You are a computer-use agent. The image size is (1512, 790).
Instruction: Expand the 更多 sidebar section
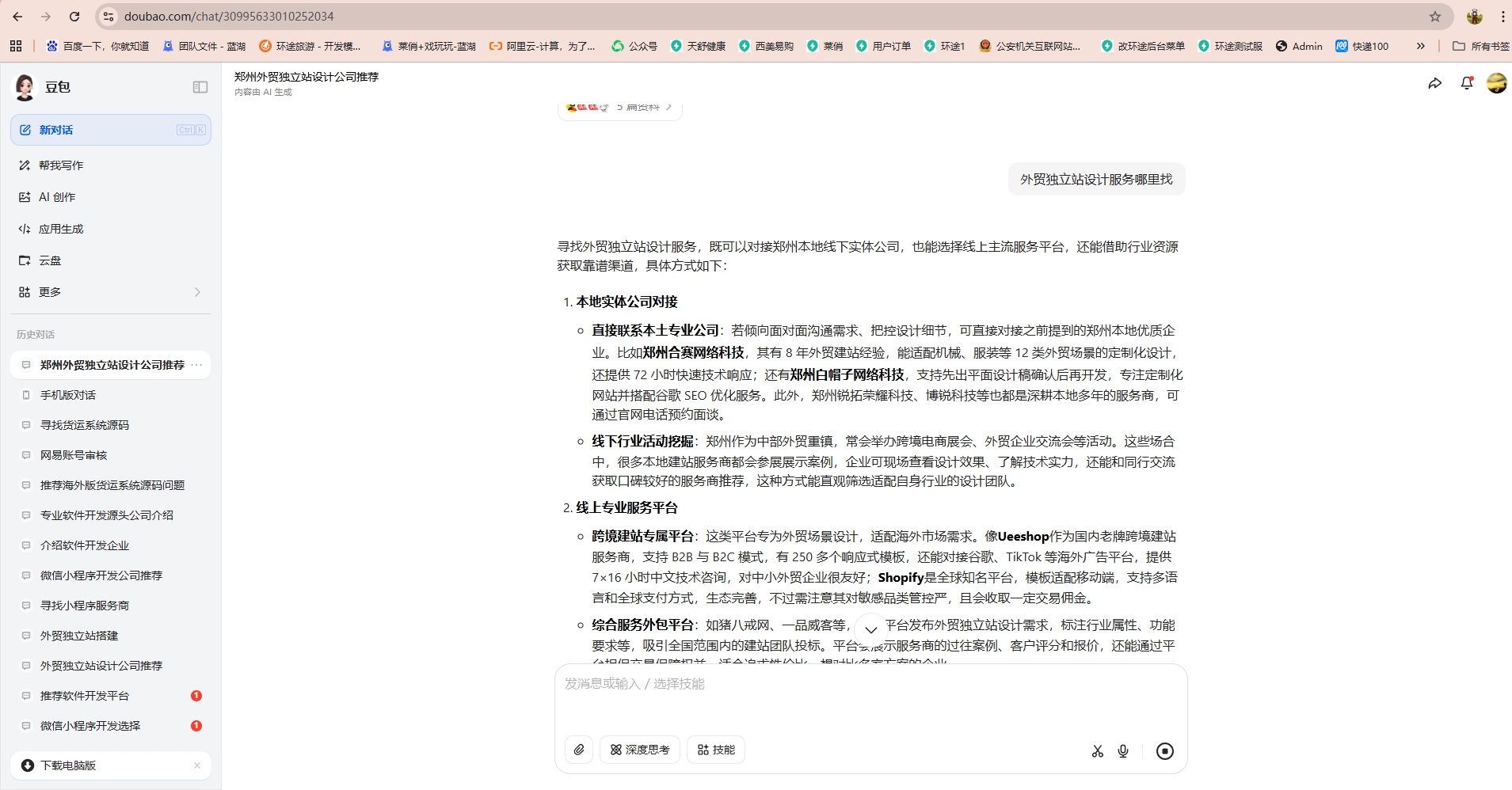tap(50, 291)
